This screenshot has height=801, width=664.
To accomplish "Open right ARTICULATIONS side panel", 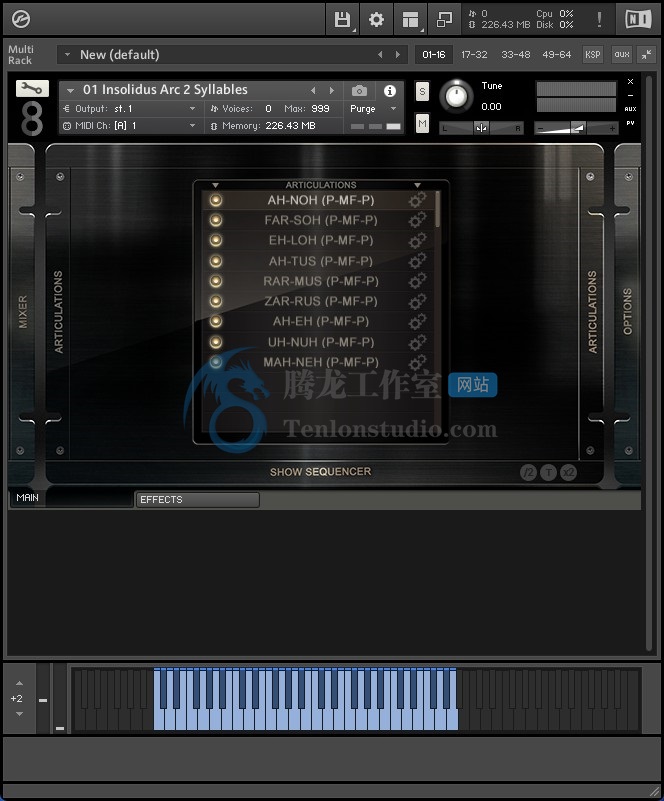I will (592, 312).
